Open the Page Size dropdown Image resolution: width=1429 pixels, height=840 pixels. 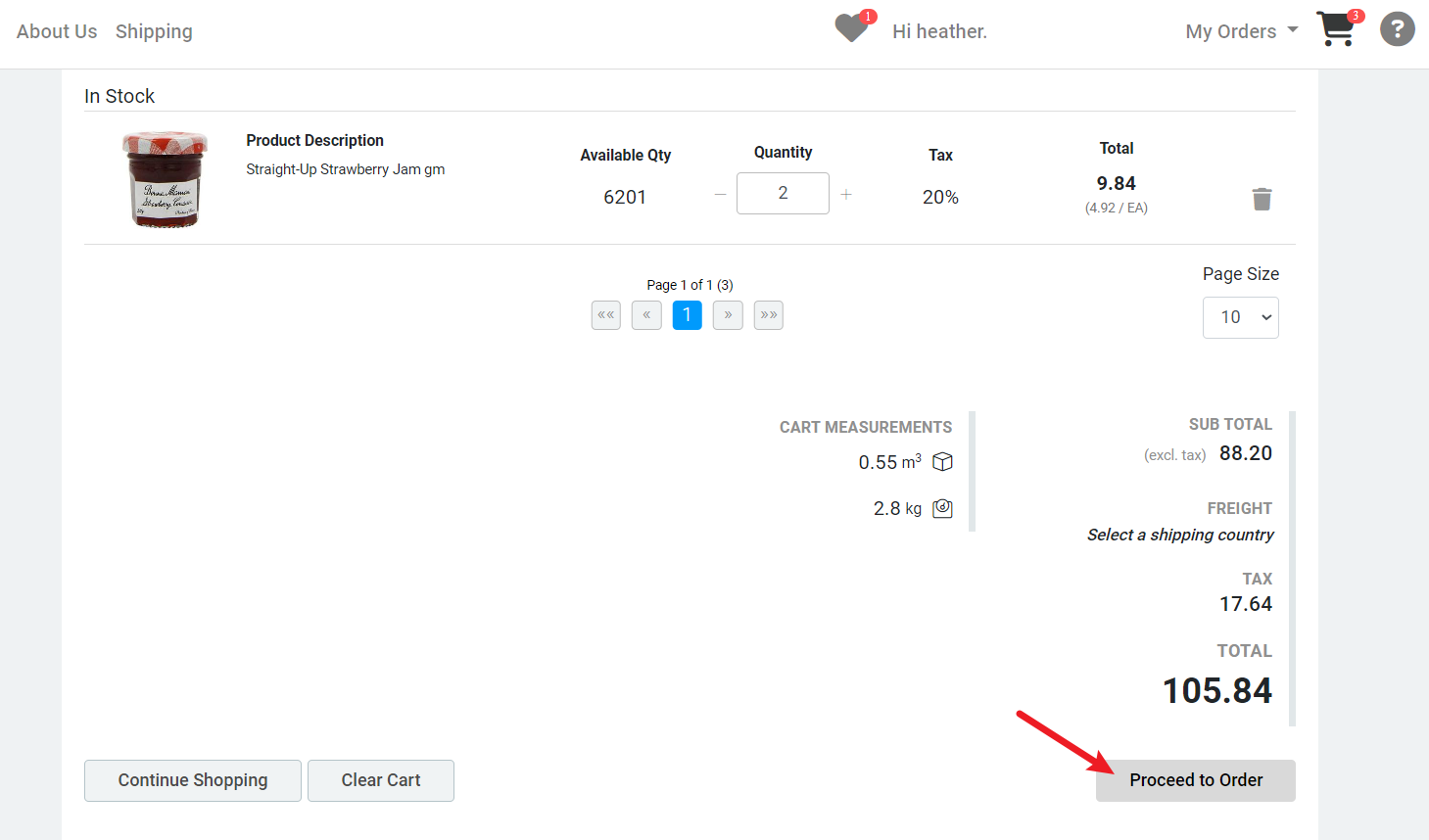pyautogui.click(x=1240, y=317)
